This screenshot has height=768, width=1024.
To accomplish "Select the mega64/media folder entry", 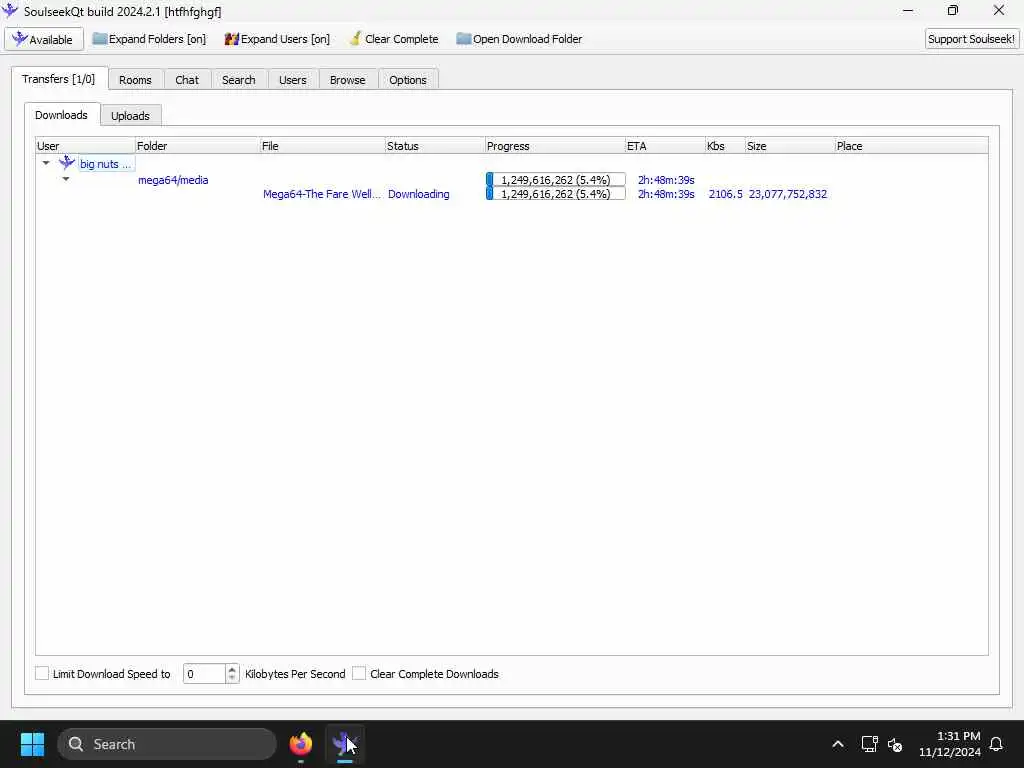I will (173, 180).
